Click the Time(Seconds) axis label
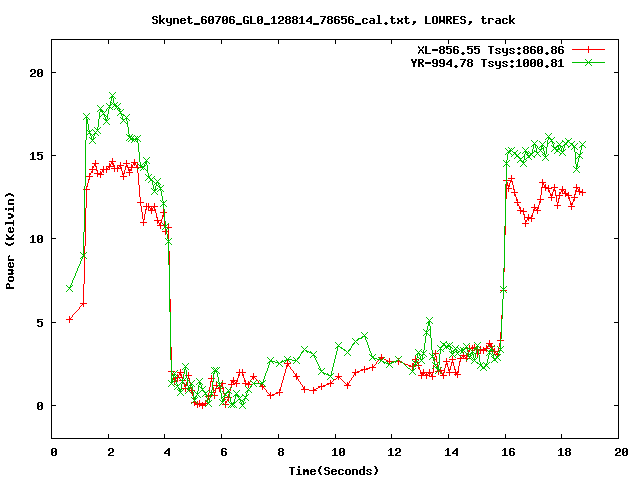This screenshot has height=480, width=640. (334, 471)
